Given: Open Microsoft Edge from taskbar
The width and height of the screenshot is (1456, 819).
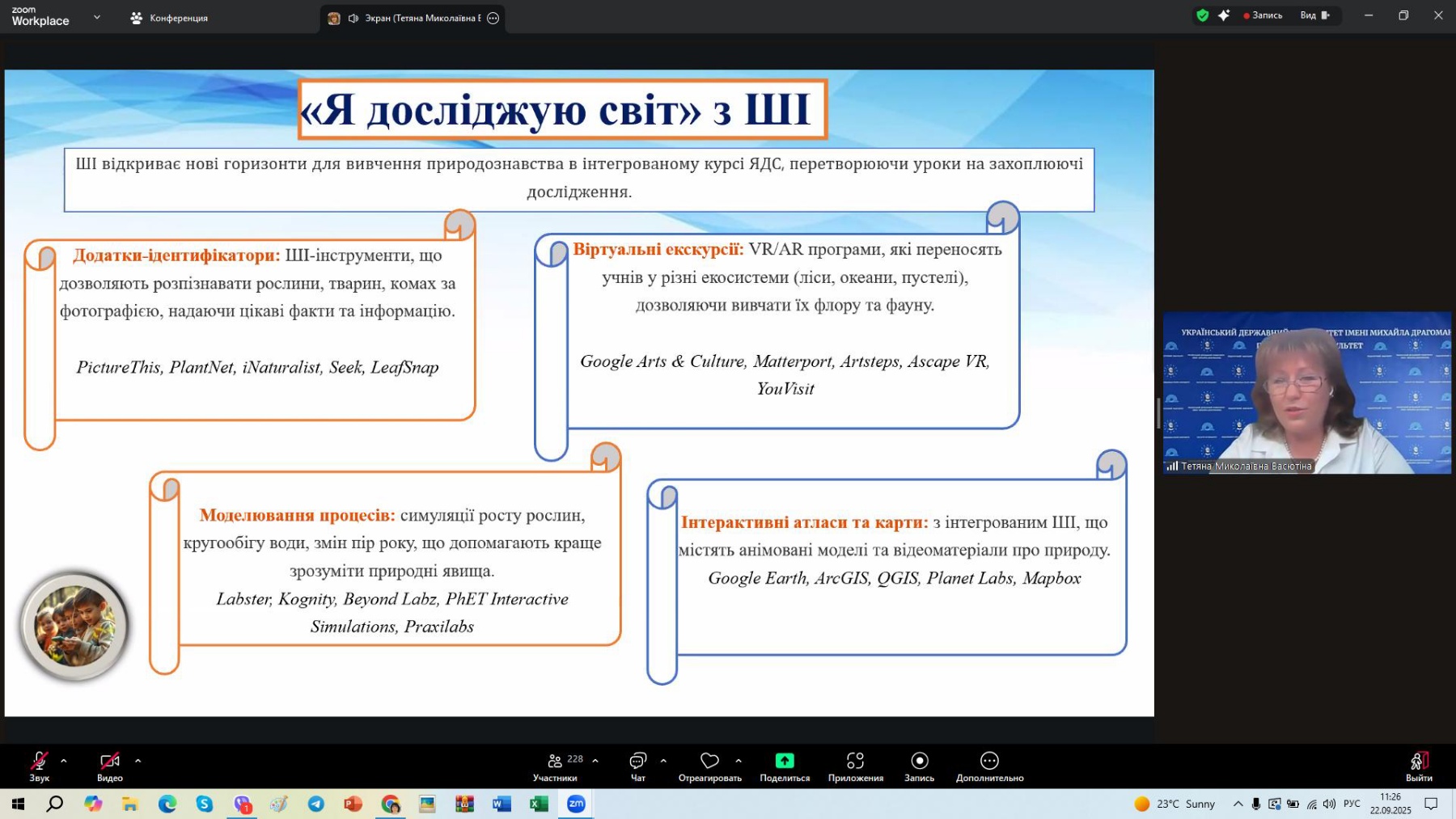Looking at the screenshot, I should pos(167,804).
